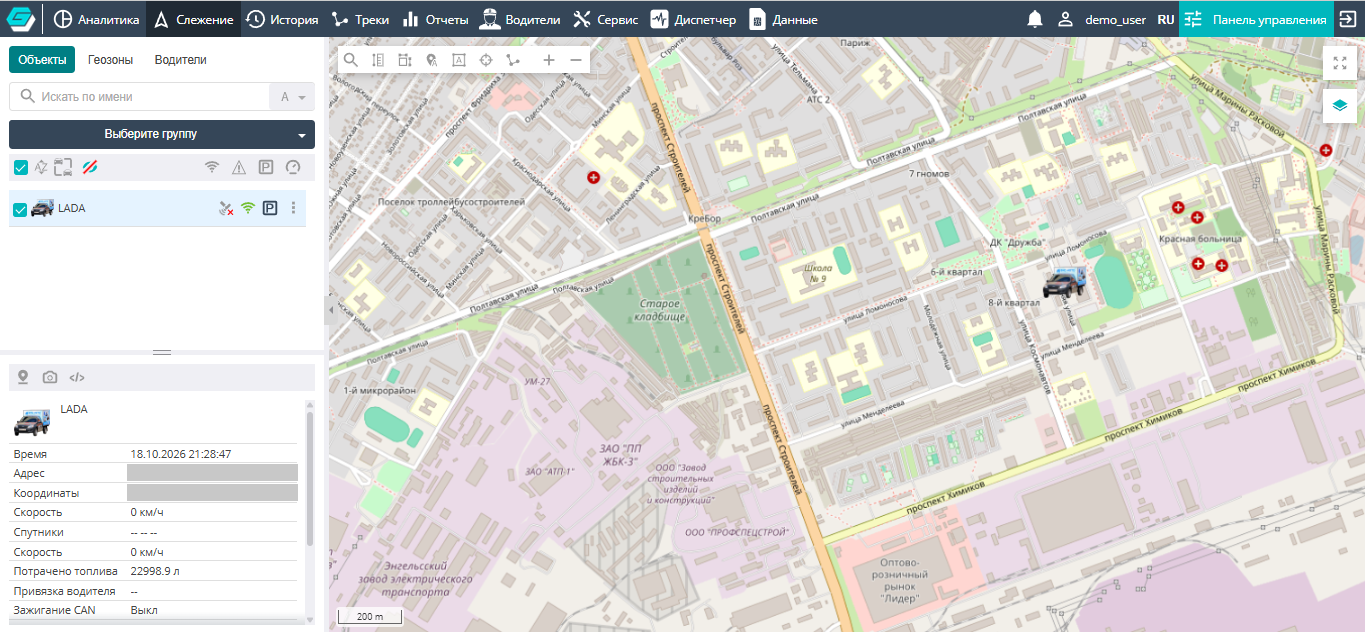Uncheck the LADA object checkbox

pyautogui.click(x=19, y=209)
